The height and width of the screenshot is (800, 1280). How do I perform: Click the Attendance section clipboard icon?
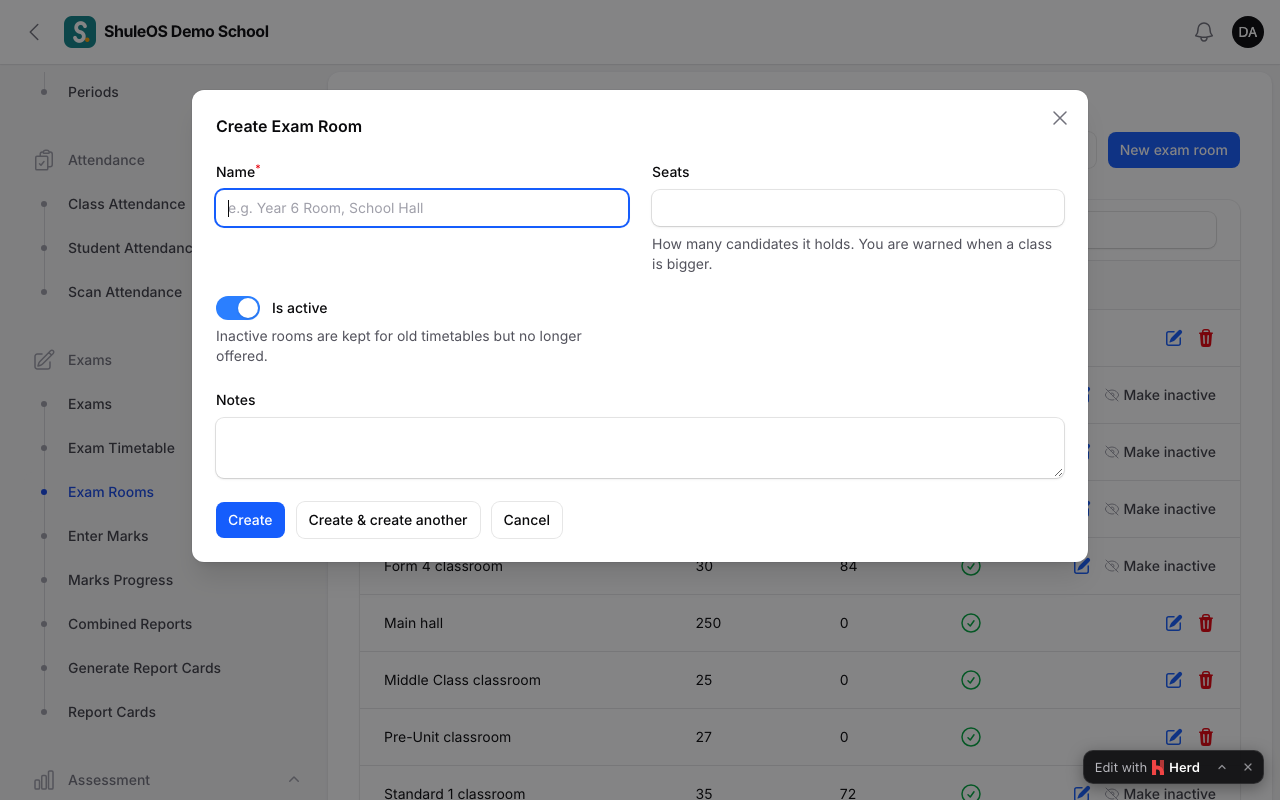point(44,160)
